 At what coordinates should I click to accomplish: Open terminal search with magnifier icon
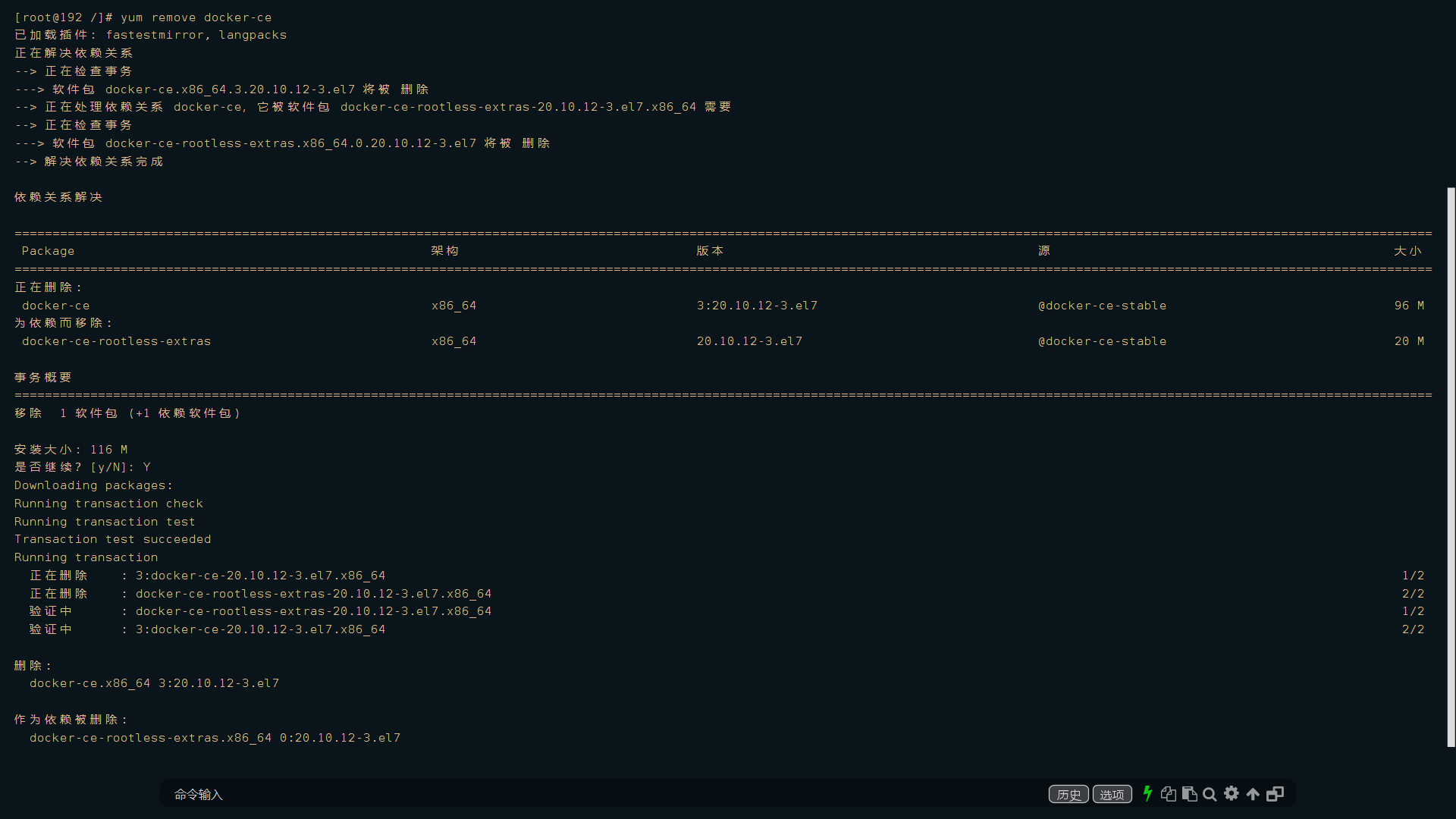tap(1210, 794)
